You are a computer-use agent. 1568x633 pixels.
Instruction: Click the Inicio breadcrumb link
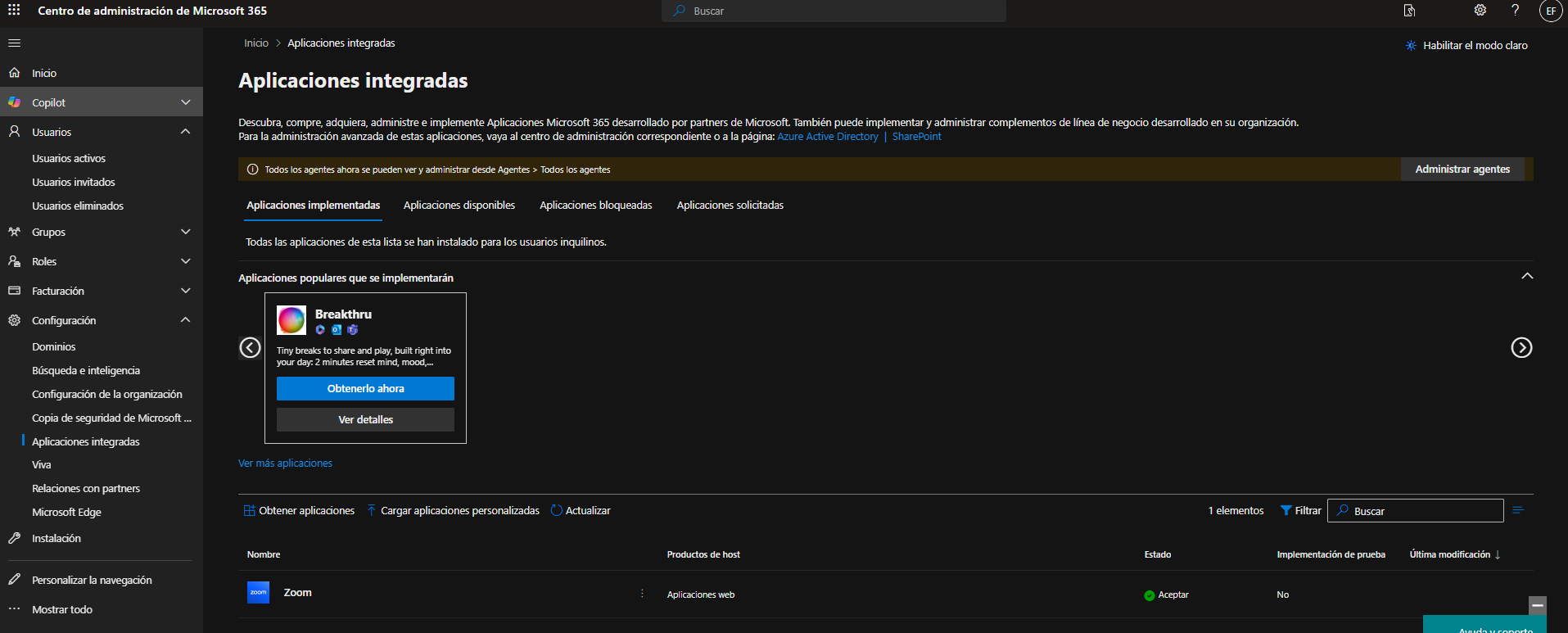pos(256,43)
